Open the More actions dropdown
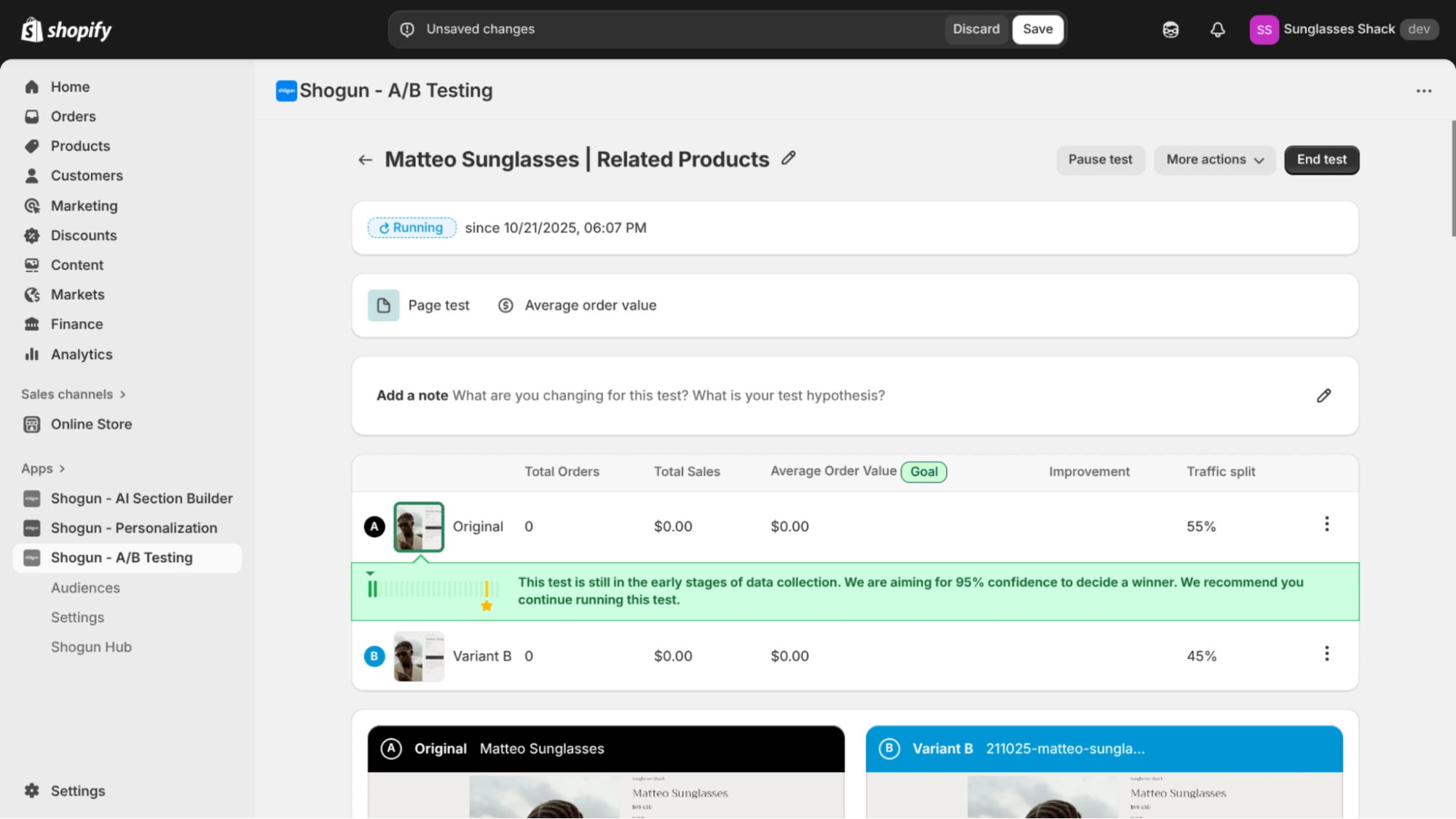 click(x=1213, y=159)
